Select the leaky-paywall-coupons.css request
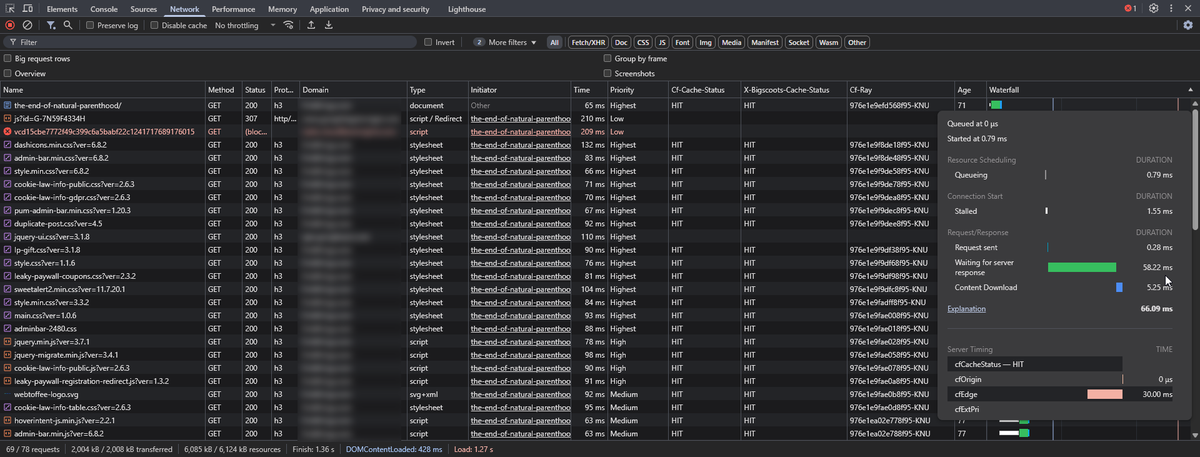This screenshot has width=1200, height=457. (75, 276)
